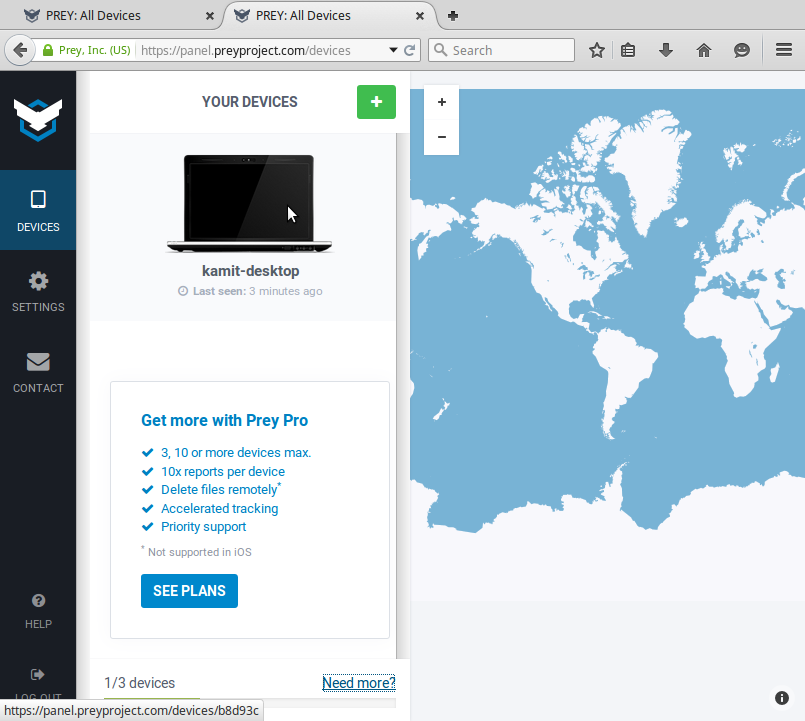Click the See Plans button

click(189, 591)
